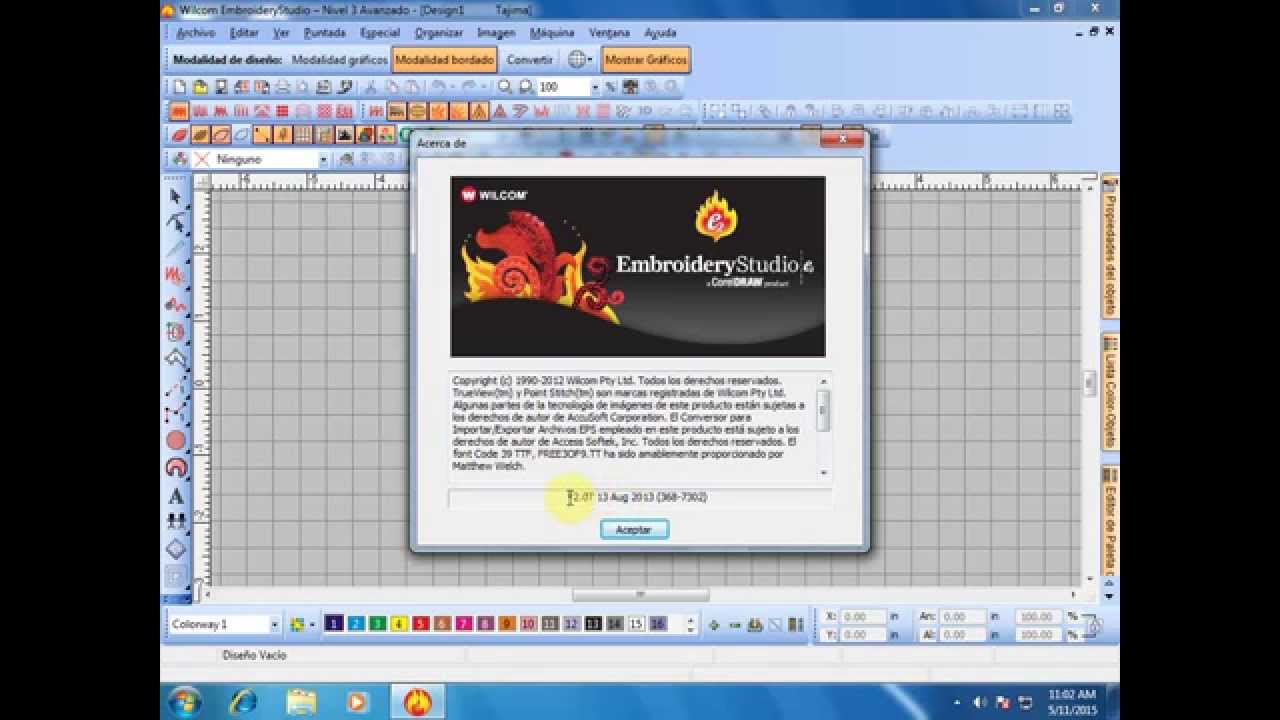Screen dimensions: 1280x720
Task: Open the Imagen menu
Action: tap(496, 33)
